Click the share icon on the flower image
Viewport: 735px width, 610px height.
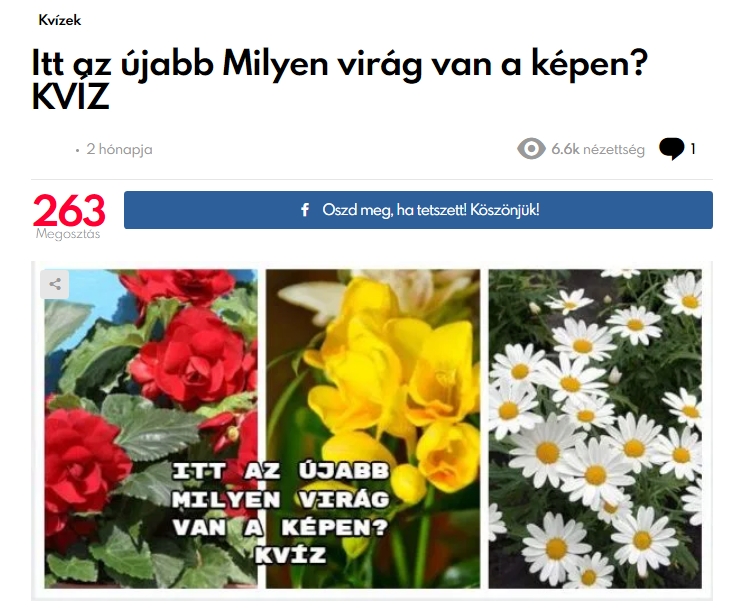point(55,284)
